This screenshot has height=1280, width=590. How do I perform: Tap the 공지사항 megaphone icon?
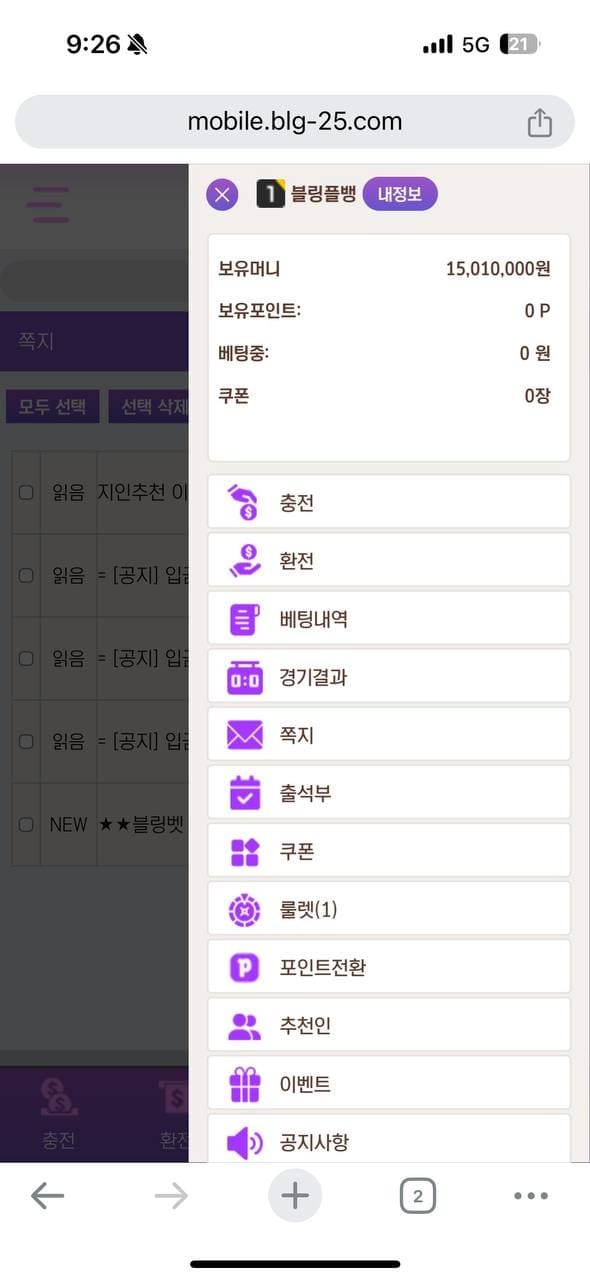(x=245, y=1142)
